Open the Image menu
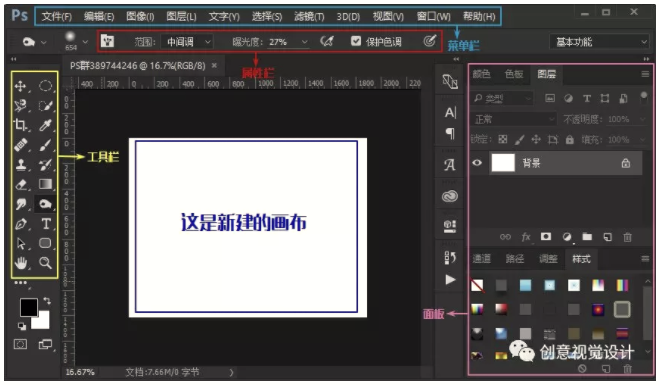The width and height of the screenshot is (659, 385). (140, 16)
